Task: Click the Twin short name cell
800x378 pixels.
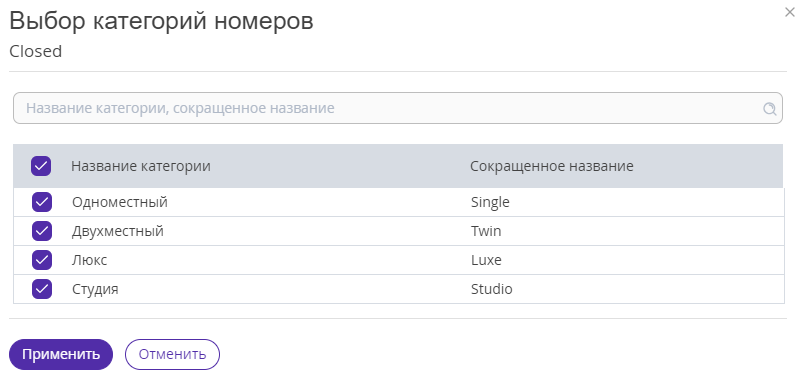Action: tap(486, 232)
